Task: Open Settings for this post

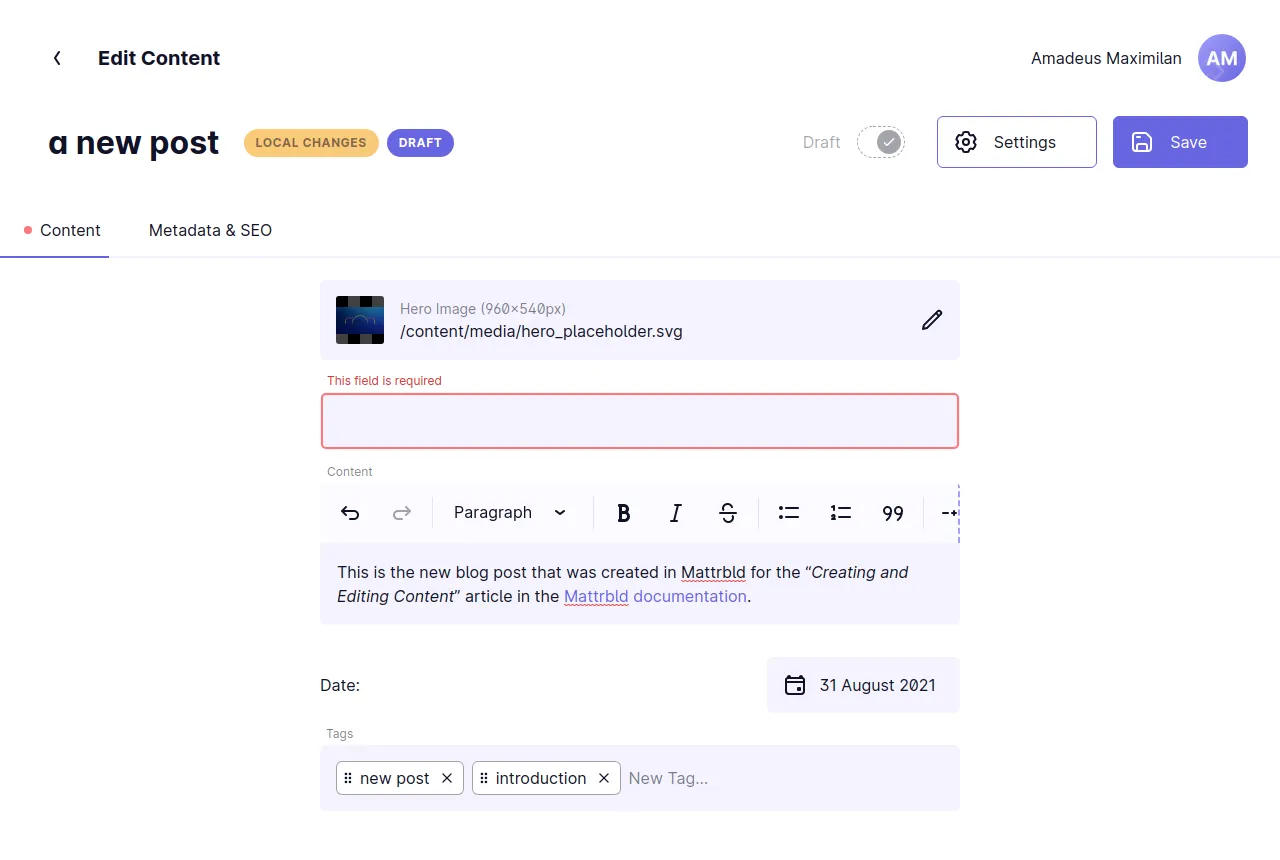Action: click(x=1016, y=142)
